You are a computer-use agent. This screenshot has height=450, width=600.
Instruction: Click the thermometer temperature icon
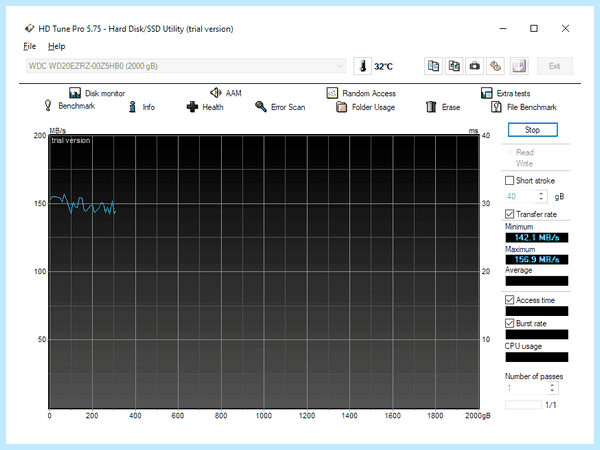coord(363,66)
